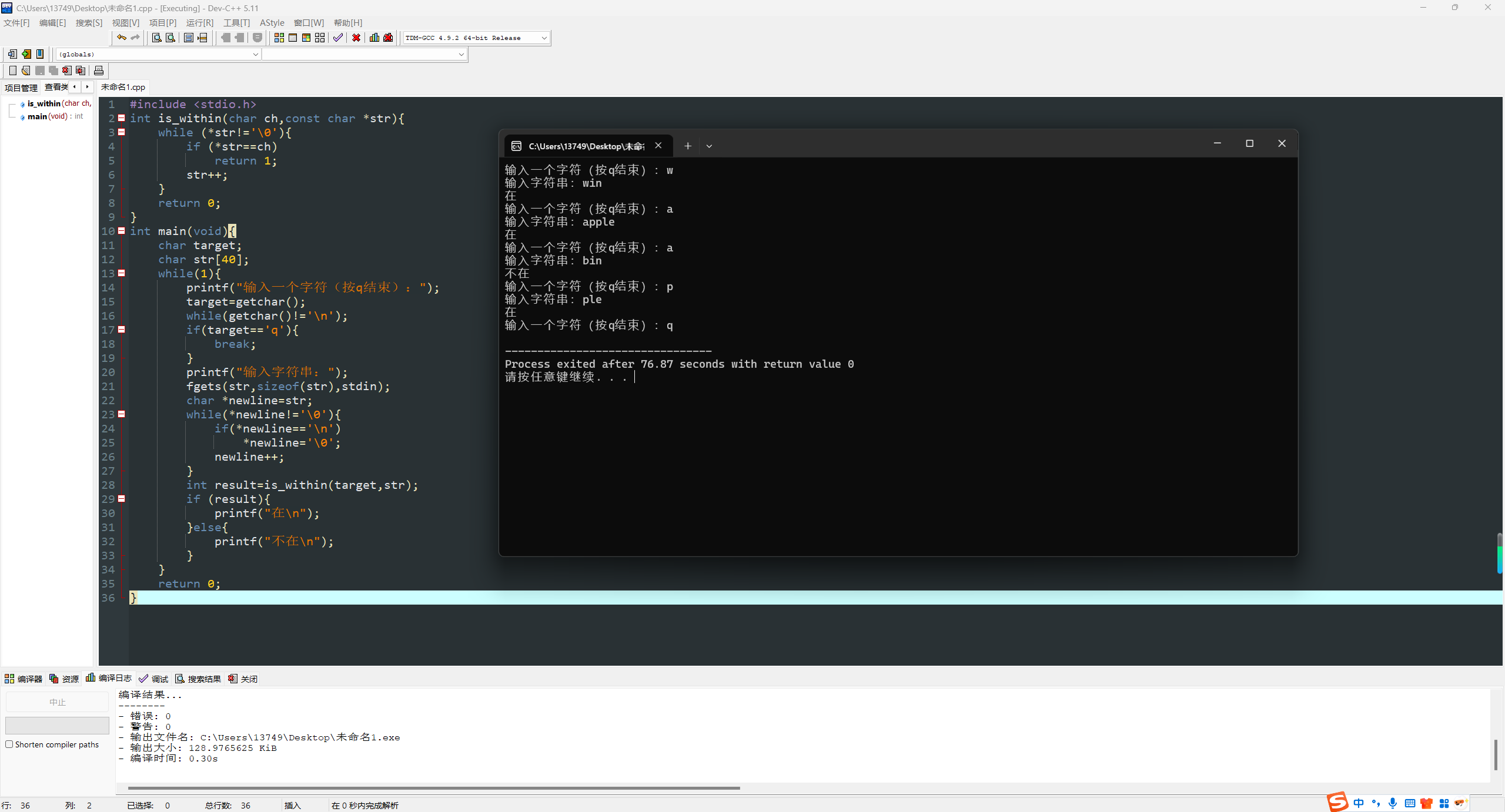The width and height of the screenshot is (1505, 812).
Task: Click the Profile analysis bar chart icon
Action: (374, 38)
